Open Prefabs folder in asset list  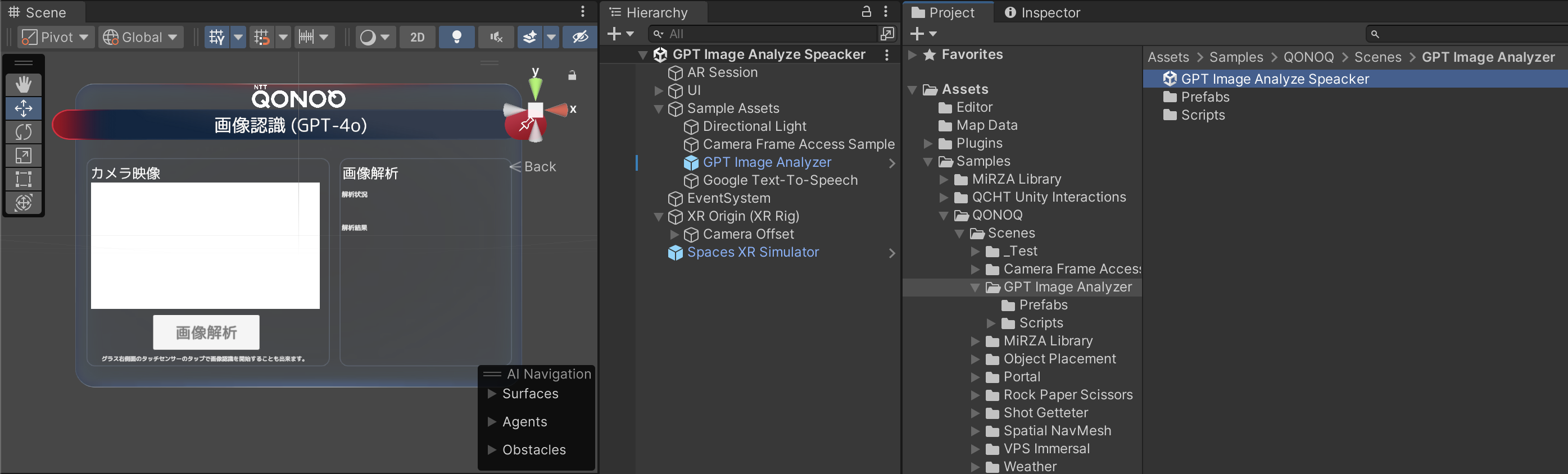[1204, 97]
